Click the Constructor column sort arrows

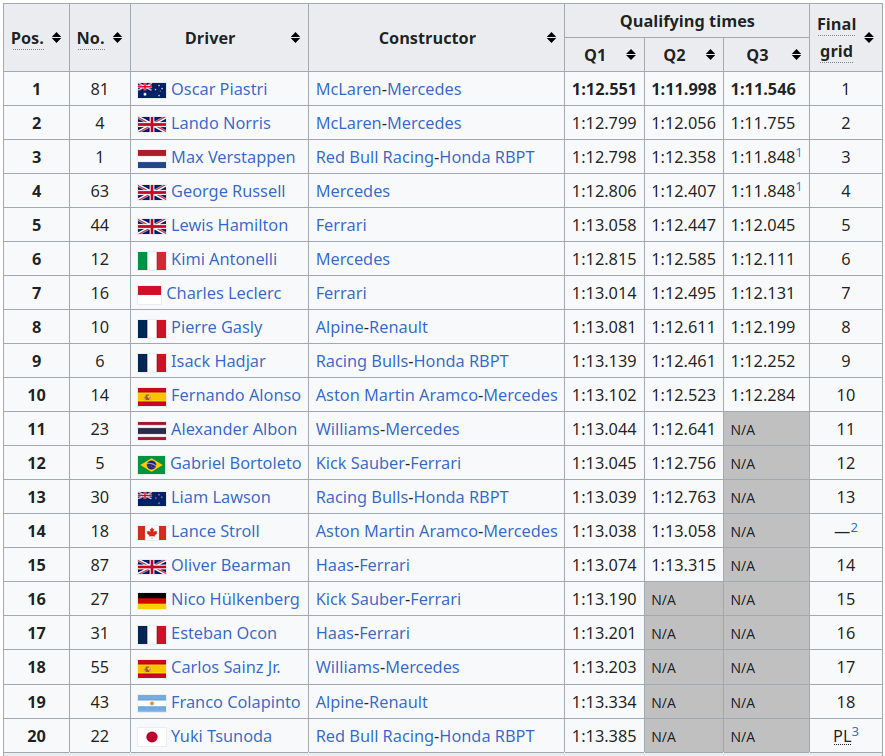pyautogui.click(x=551, y=38)
